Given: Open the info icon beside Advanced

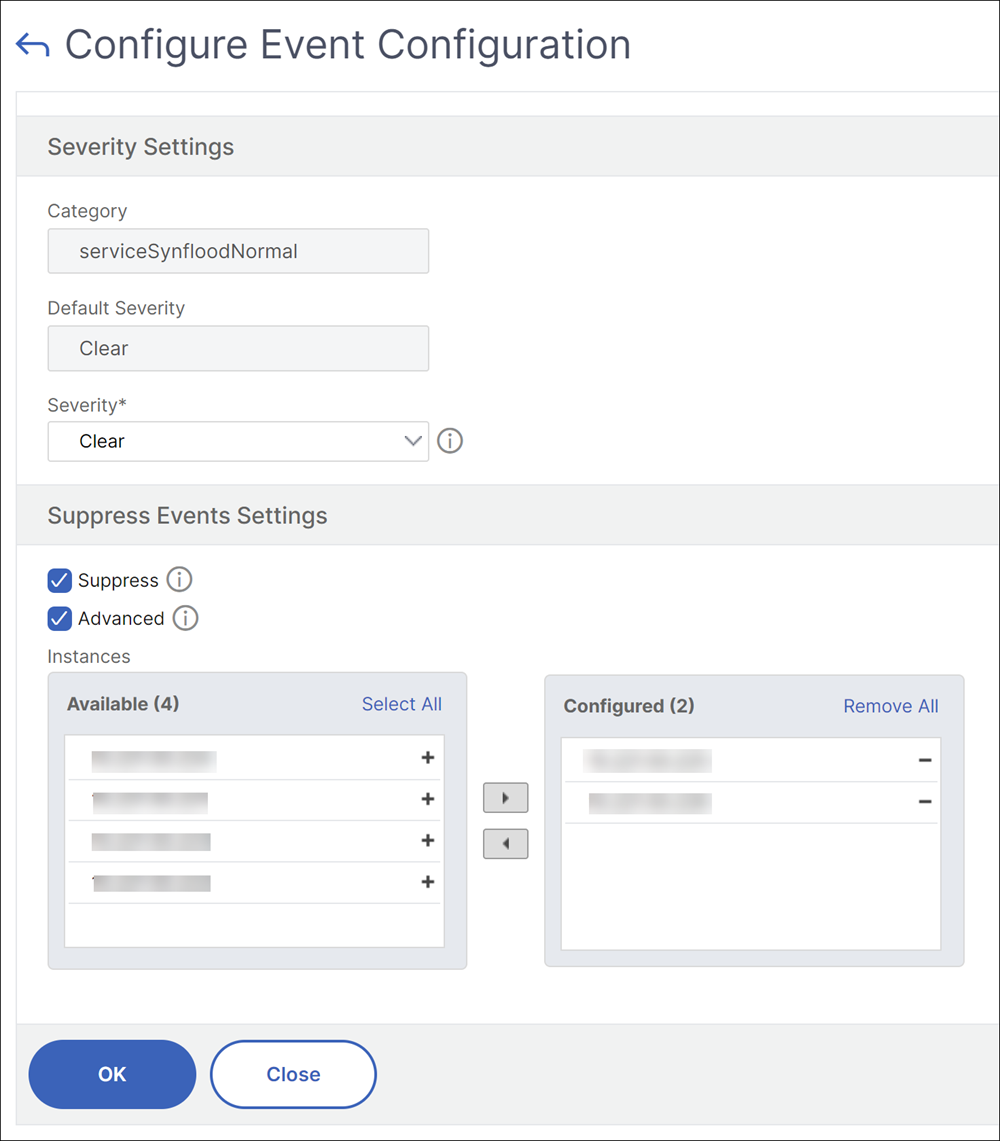Looking at the screenshot, I should (185, 619).
